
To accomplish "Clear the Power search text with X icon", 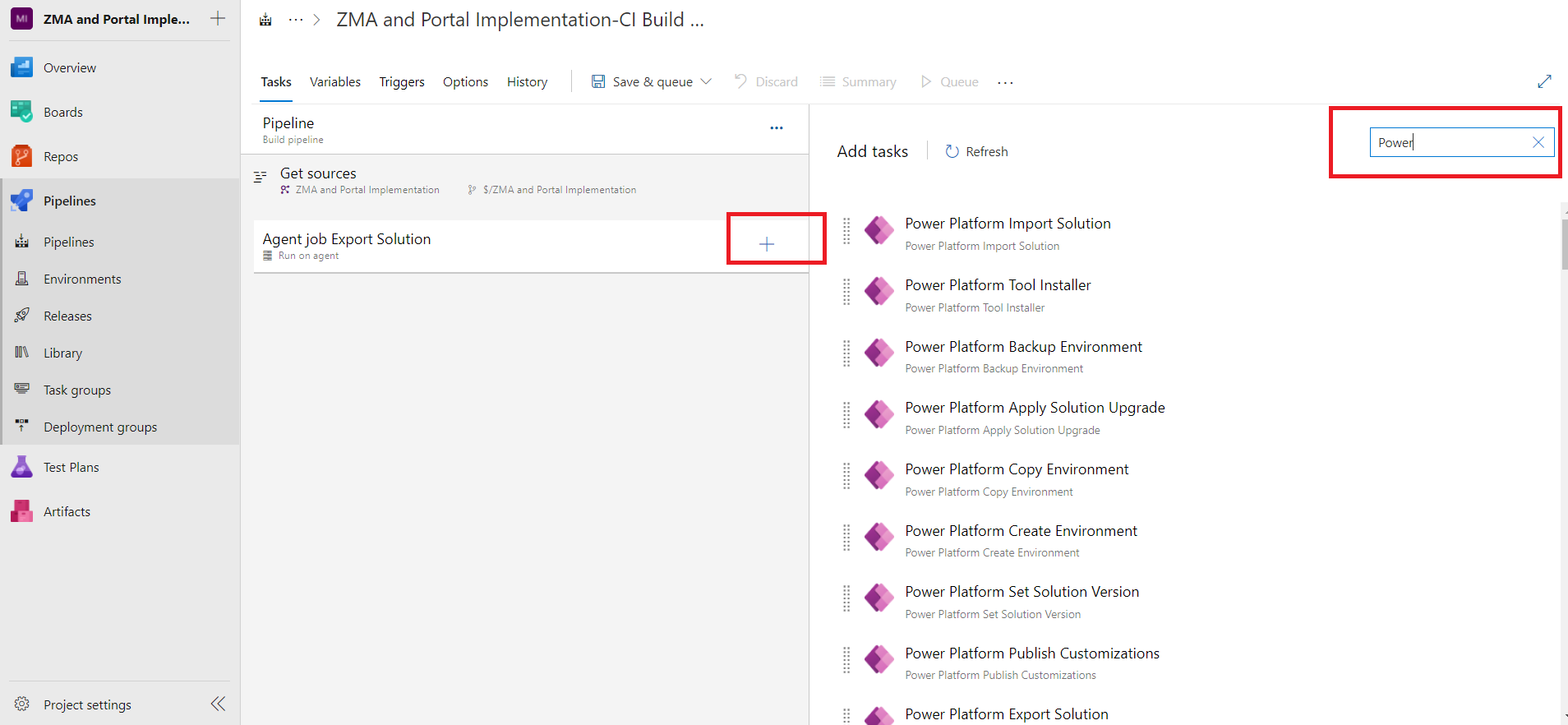I will coord(1538,142).
